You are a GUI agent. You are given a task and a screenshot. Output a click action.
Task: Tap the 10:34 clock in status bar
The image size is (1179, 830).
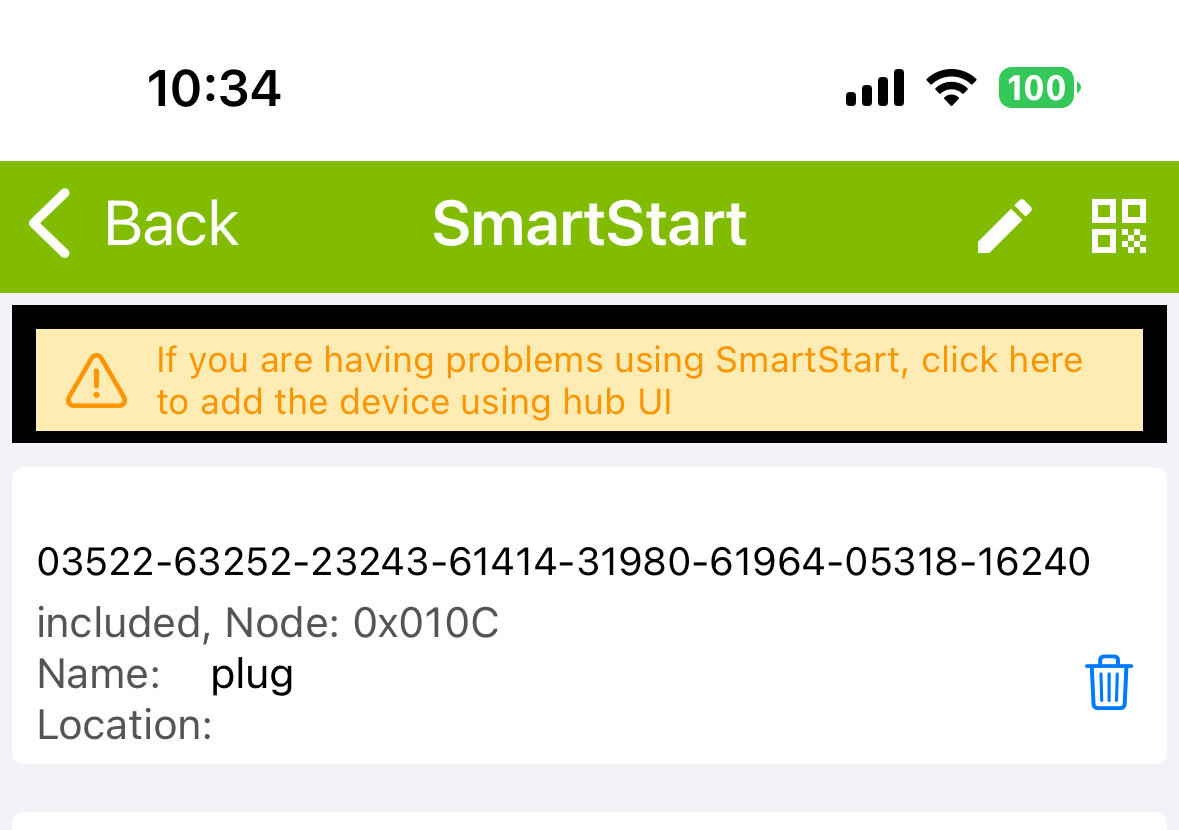tap(214, 89)
